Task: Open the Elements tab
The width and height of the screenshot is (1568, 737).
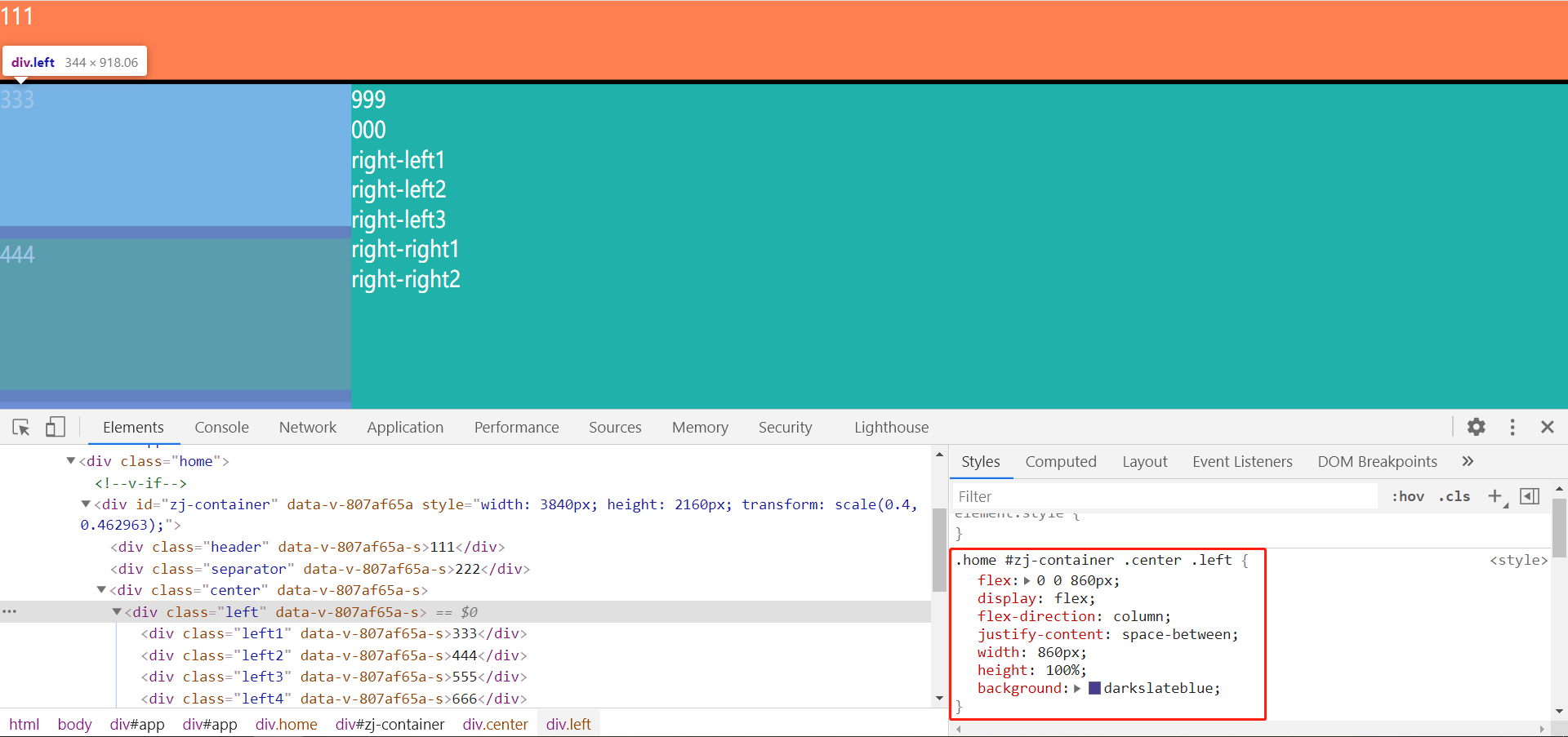Action: [x=133, y=427]
